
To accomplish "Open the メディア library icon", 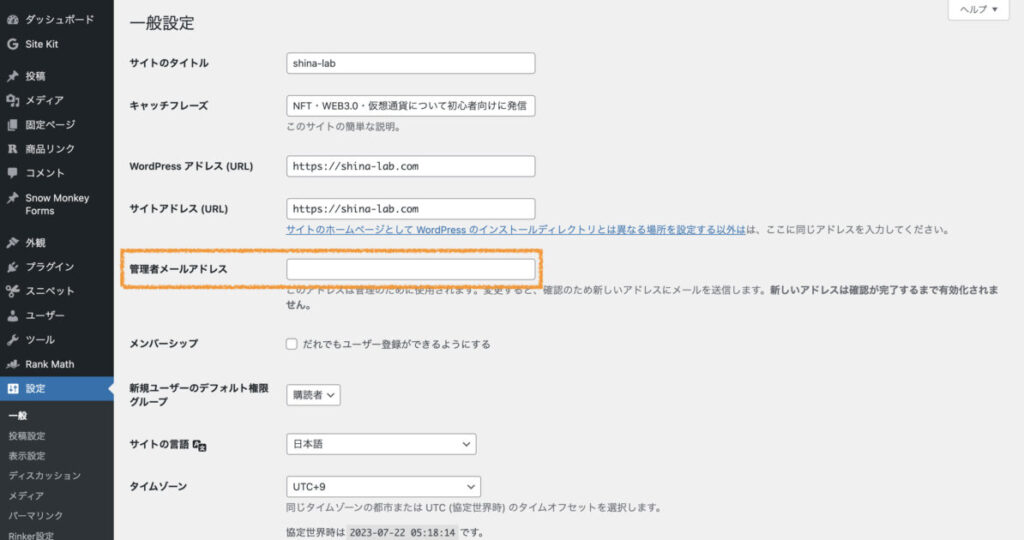I will pyautogui.click(x=12, y=100).
